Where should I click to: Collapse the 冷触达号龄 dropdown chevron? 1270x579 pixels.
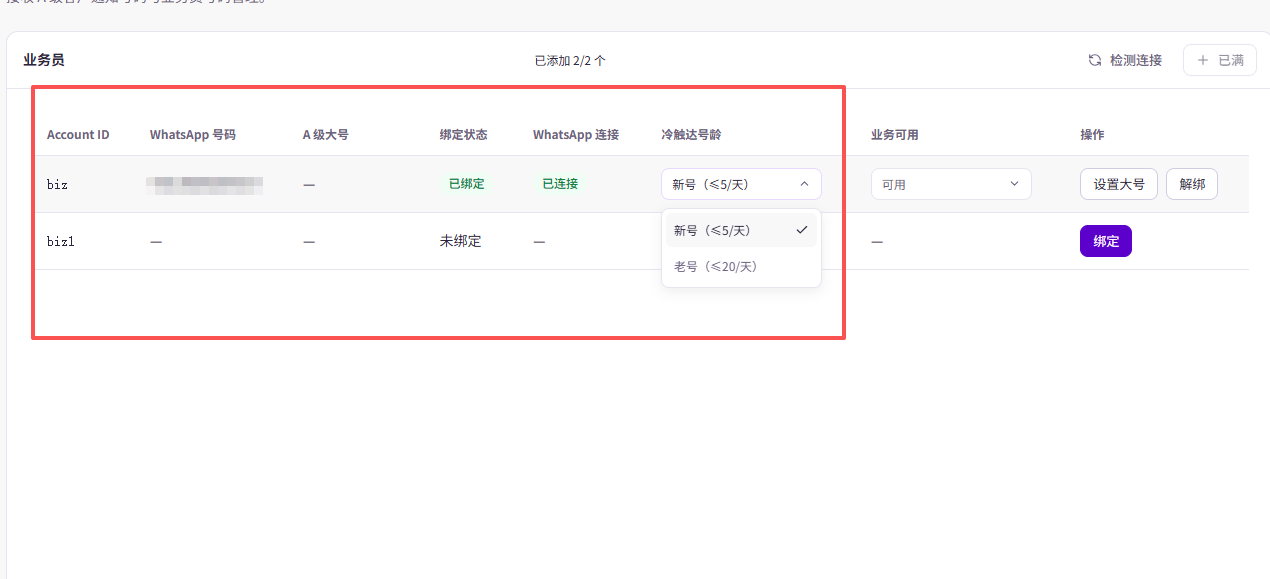(x=805, y=184)
